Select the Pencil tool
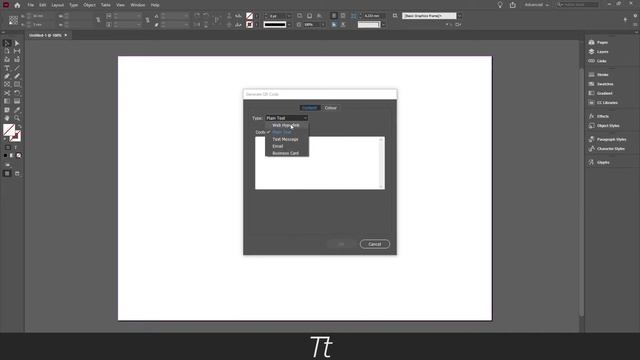 coord(17,76)
